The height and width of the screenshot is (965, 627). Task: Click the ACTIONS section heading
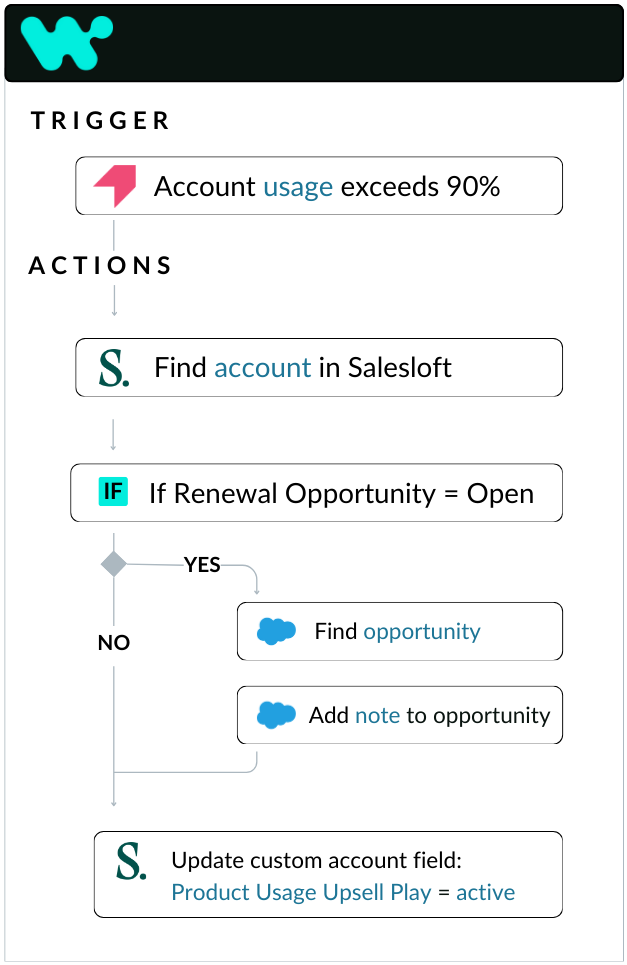point(100,266)
